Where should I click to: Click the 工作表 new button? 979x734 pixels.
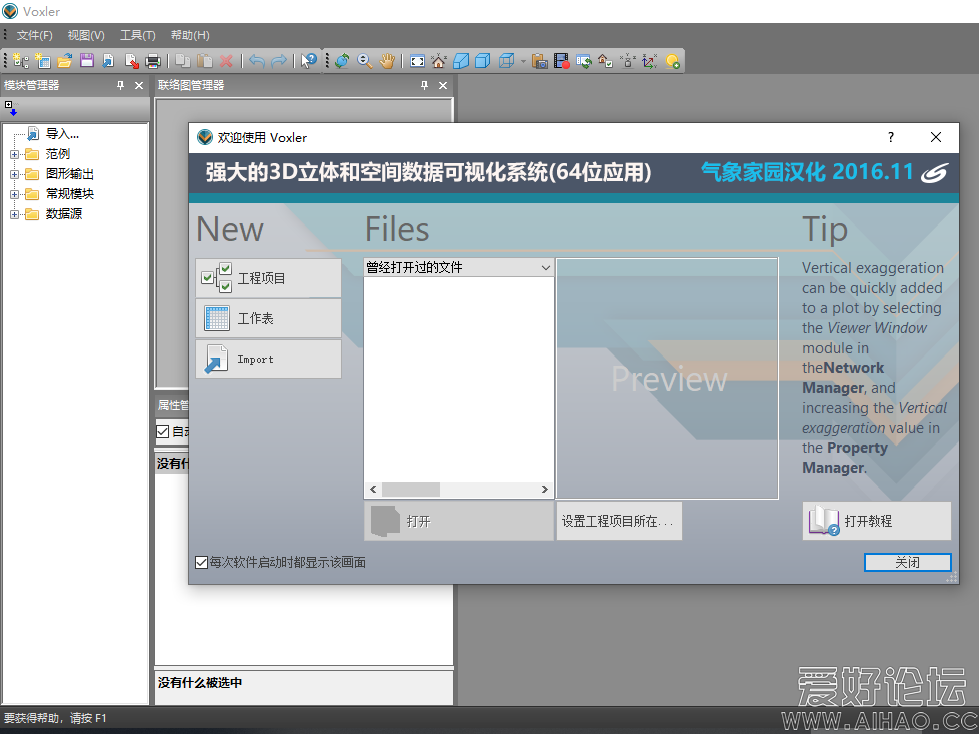click(268, 318)
